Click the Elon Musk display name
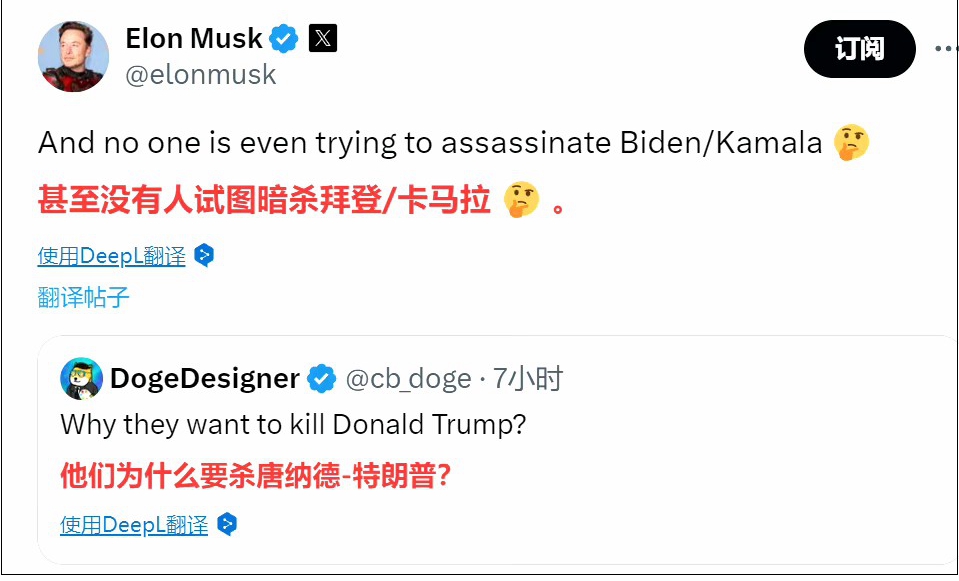This screenshot has height=581, width=959. pyautogui.click(x=193, y=39)
